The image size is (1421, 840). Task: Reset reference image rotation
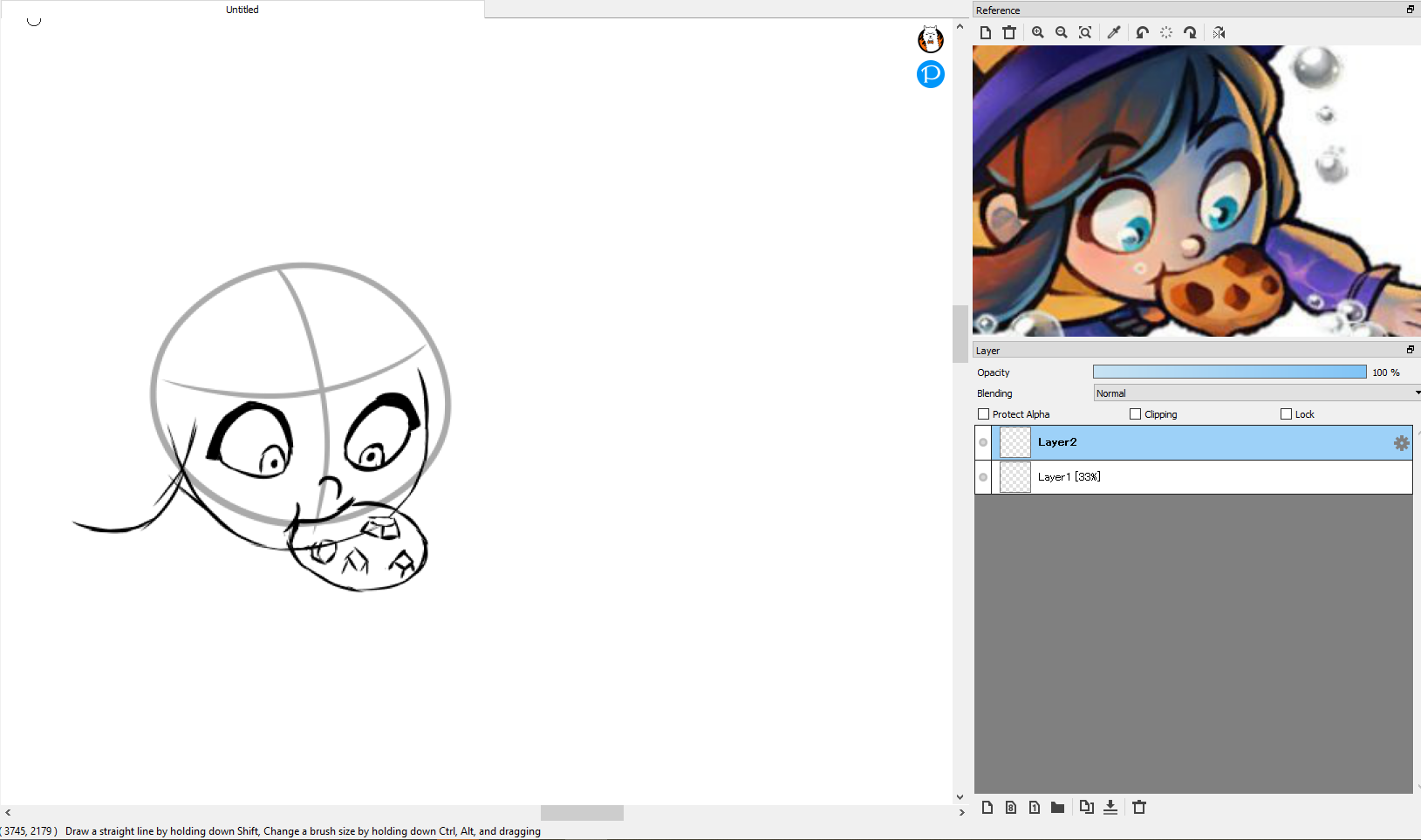(1166, 32)
